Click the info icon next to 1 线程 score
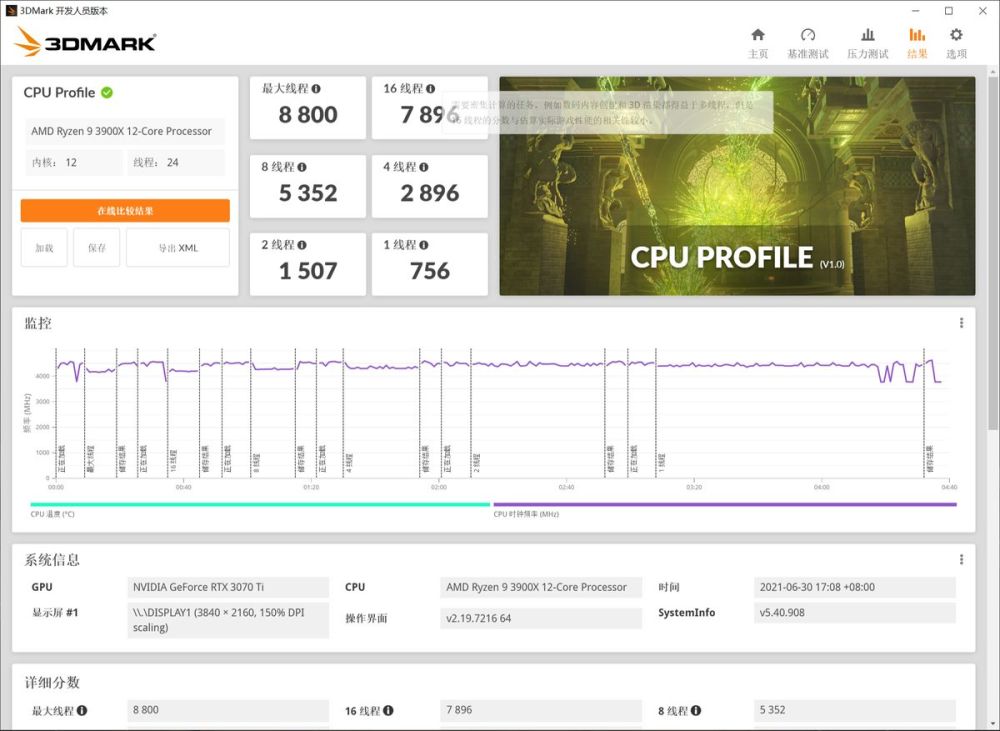This screenshot has width=1000, height=731. coord(425,243)
